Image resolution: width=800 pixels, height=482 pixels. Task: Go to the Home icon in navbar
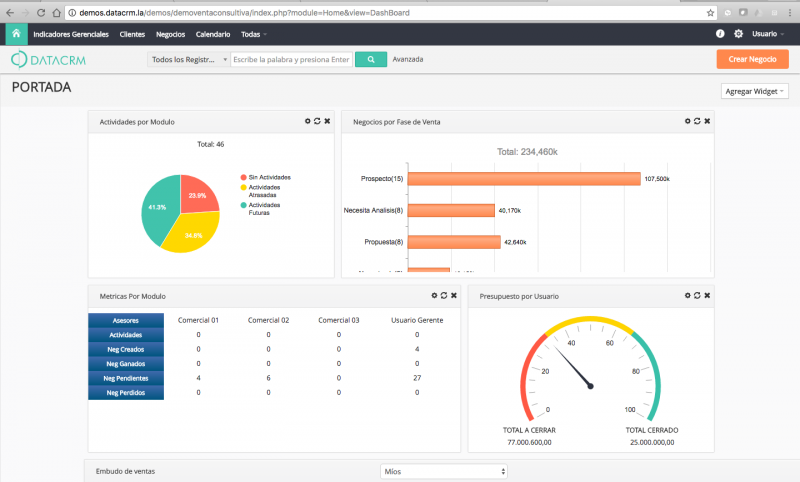(16, 34)
